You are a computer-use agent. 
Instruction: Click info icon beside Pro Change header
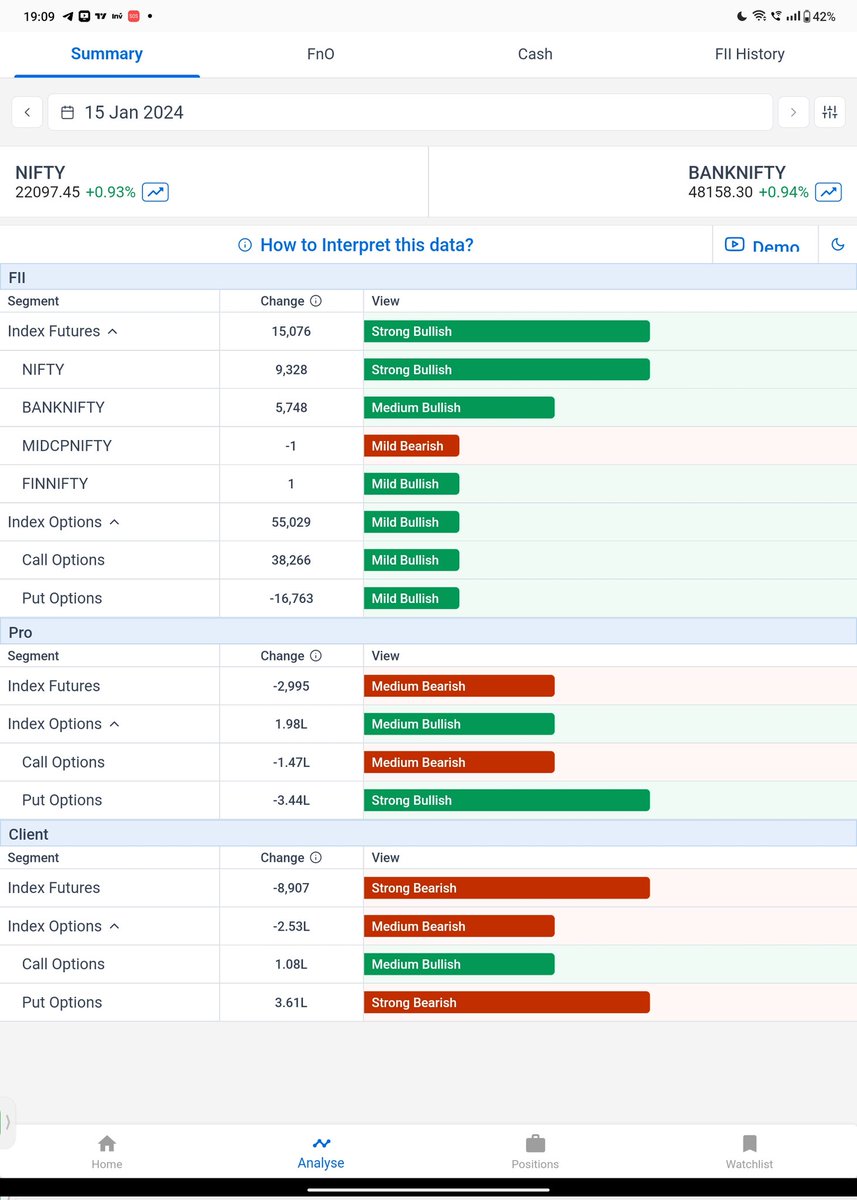pos(316,656)
